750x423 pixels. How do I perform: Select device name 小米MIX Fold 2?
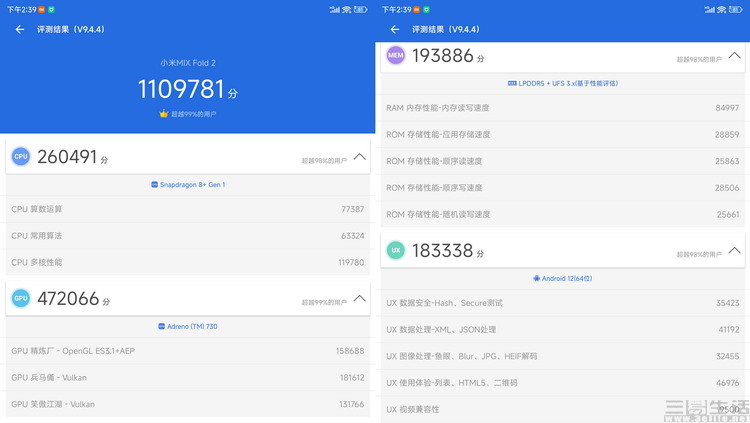(188, 63)
